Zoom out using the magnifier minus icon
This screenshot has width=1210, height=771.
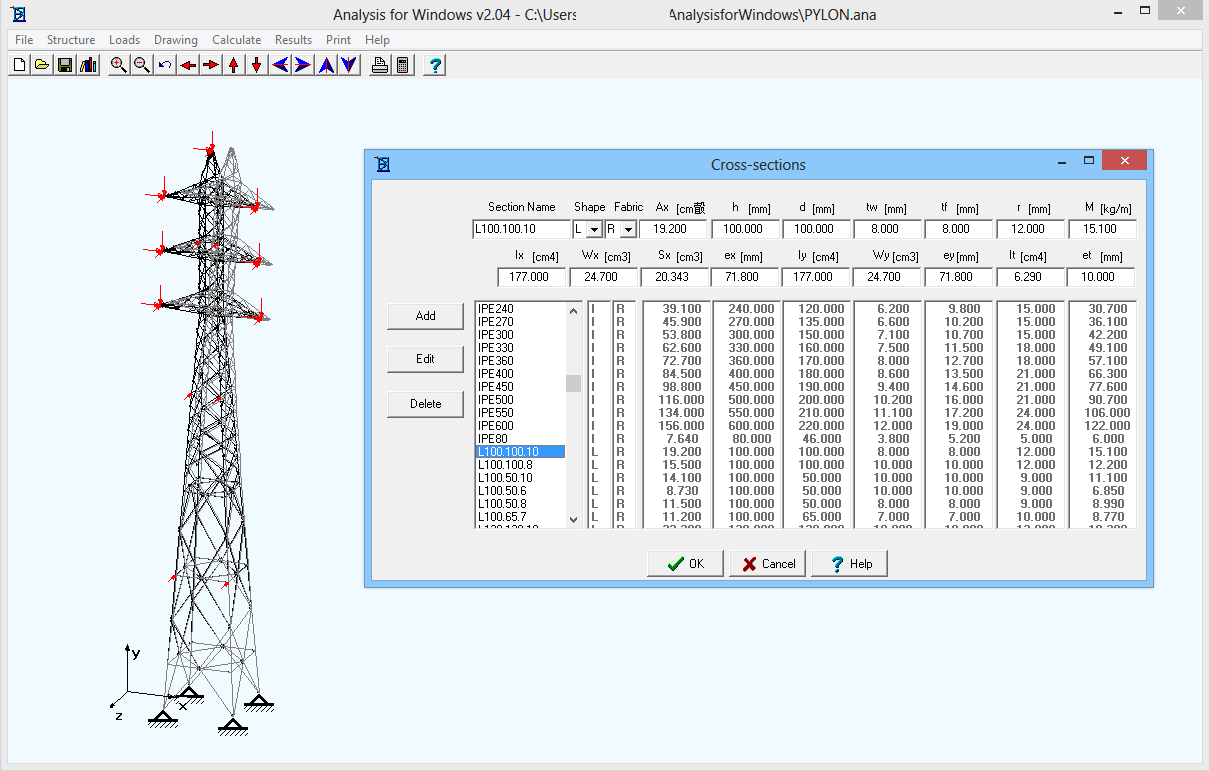point(141,65)
